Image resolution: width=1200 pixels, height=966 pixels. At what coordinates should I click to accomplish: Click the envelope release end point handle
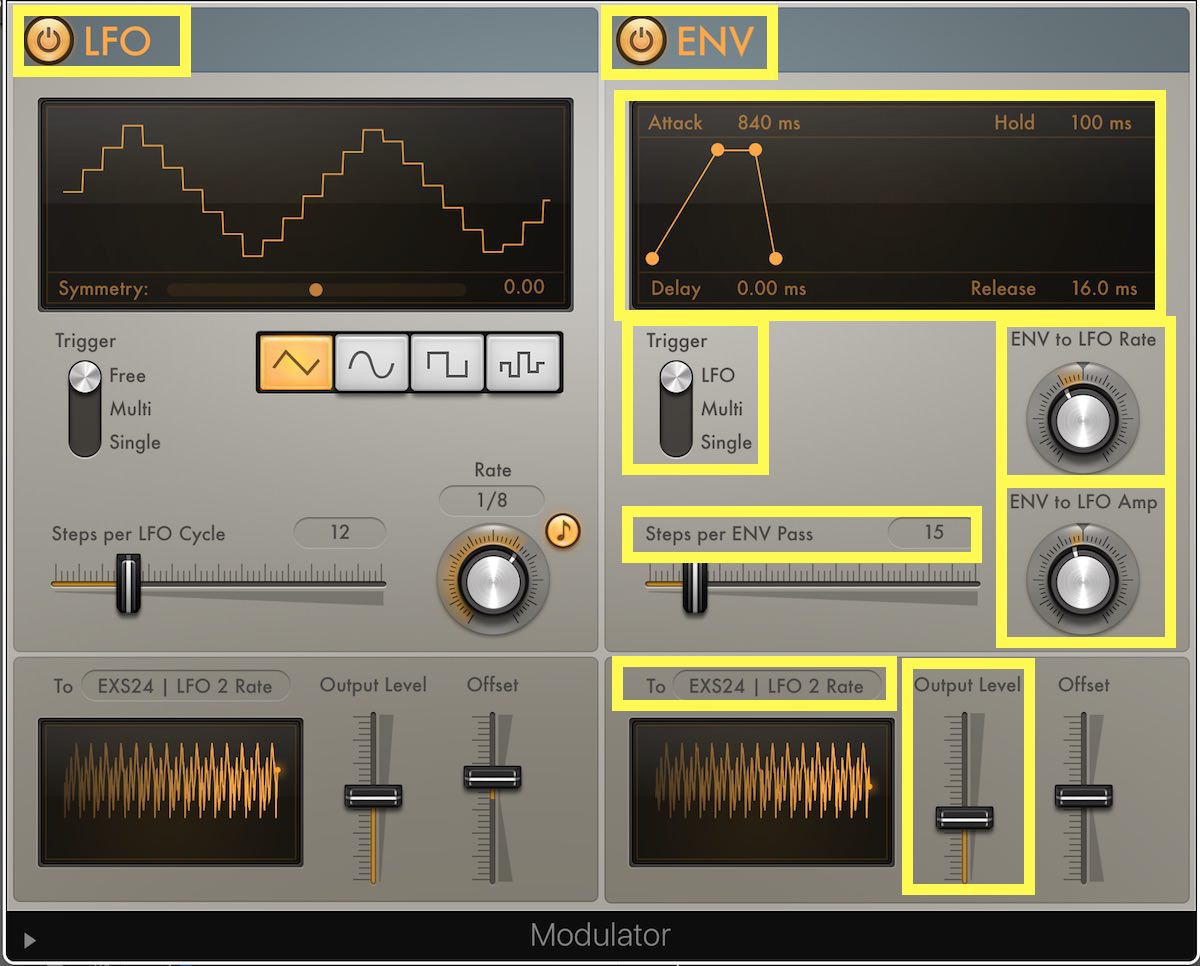[775, 259]
